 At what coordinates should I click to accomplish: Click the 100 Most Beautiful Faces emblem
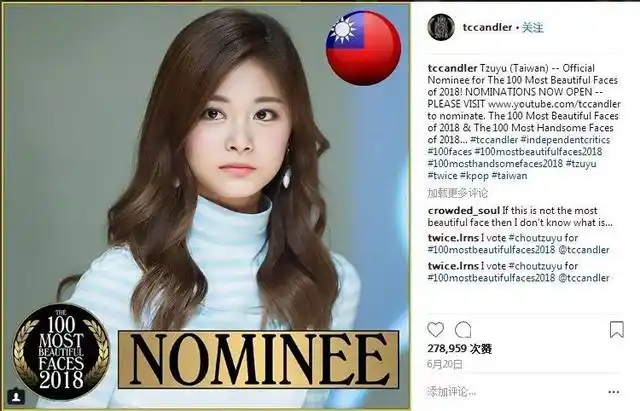point(61,351)
